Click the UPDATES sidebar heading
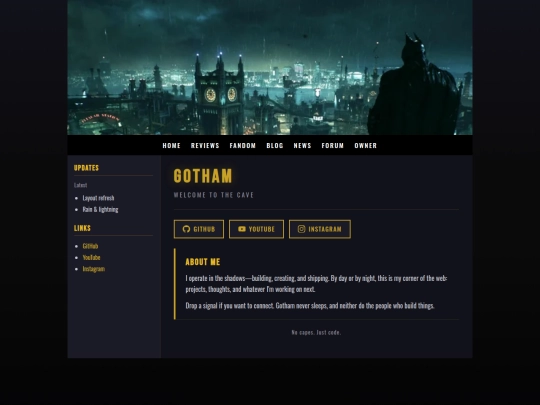 [x=86, y=168]
